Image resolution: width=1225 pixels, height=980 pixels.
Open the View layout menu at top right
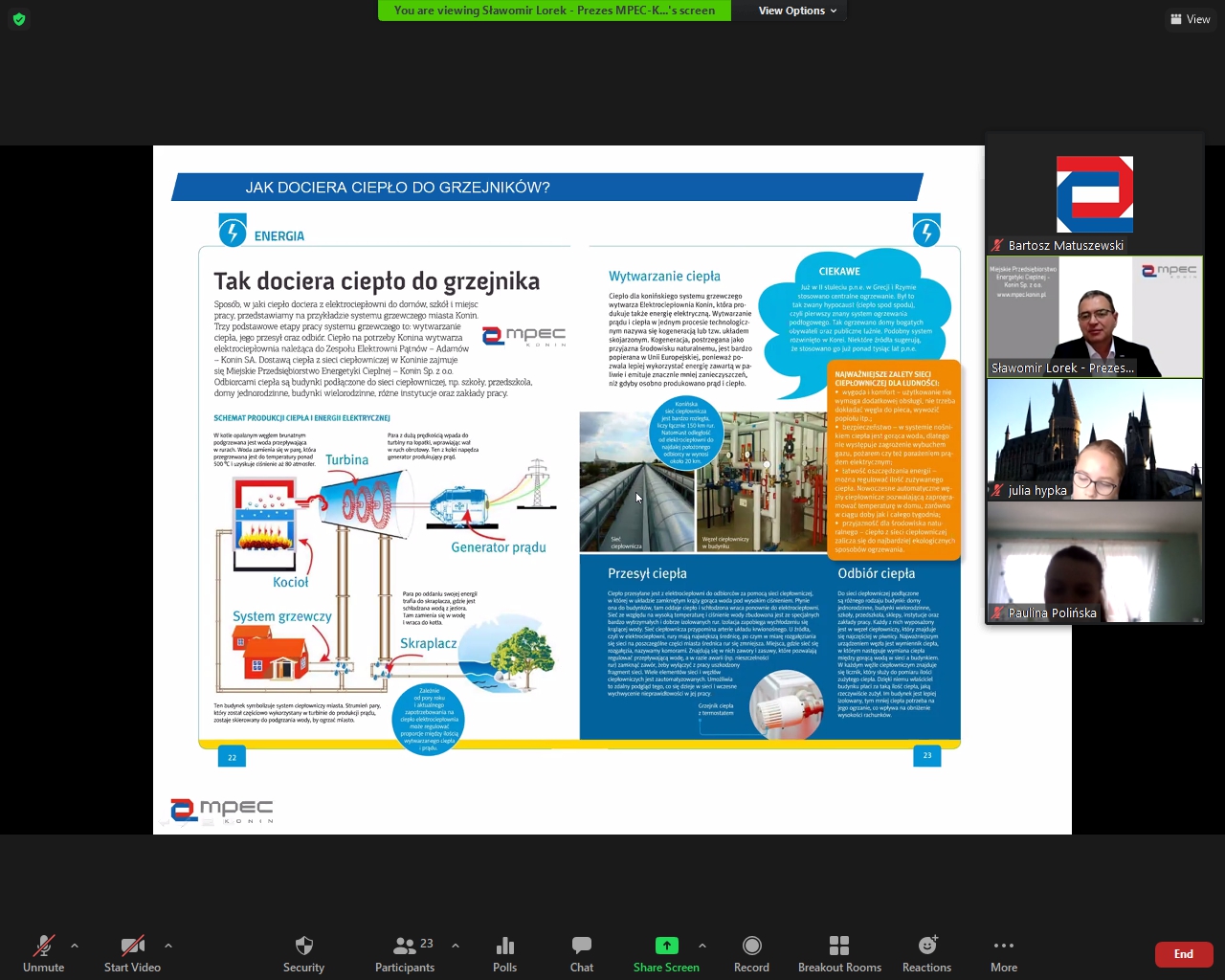(1191, 19)
